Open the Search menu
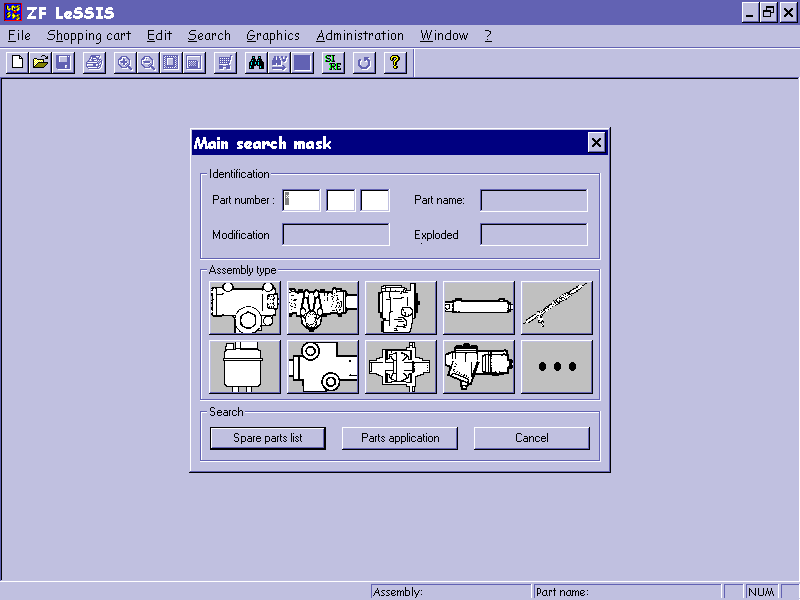The height and width of the screenshot is (600, 800). [209, 36]
